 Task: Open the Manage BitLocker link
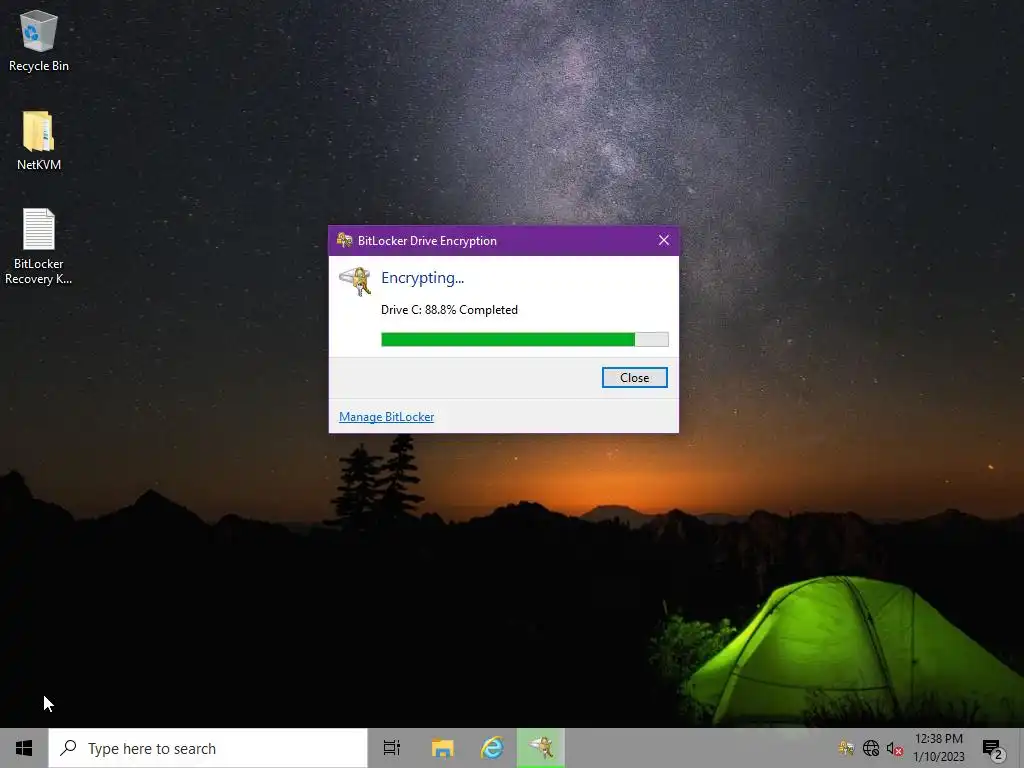tap(386, 417)
